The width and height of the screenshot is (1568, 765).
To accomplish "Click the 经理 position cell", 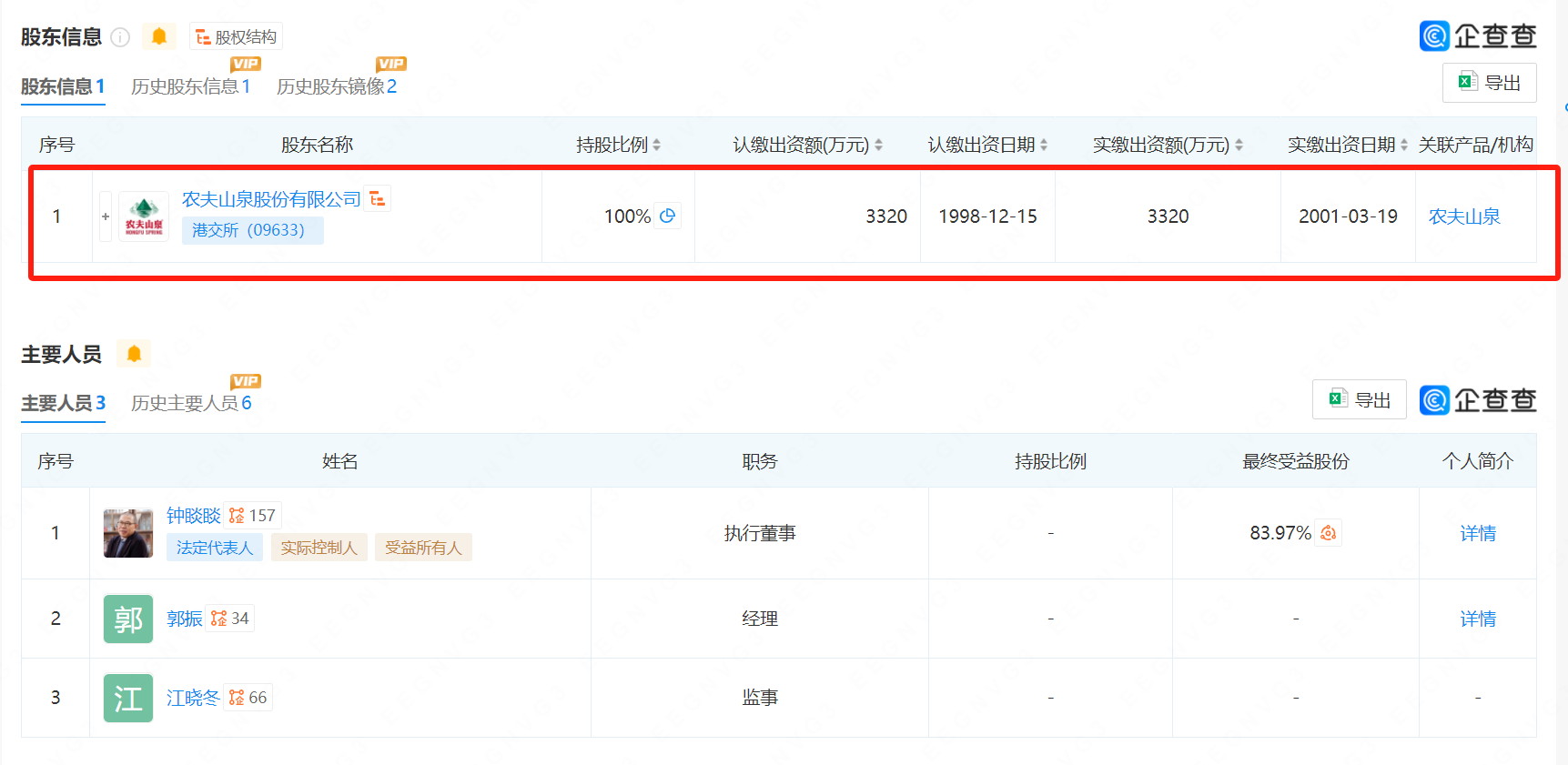I will (760, 619).
